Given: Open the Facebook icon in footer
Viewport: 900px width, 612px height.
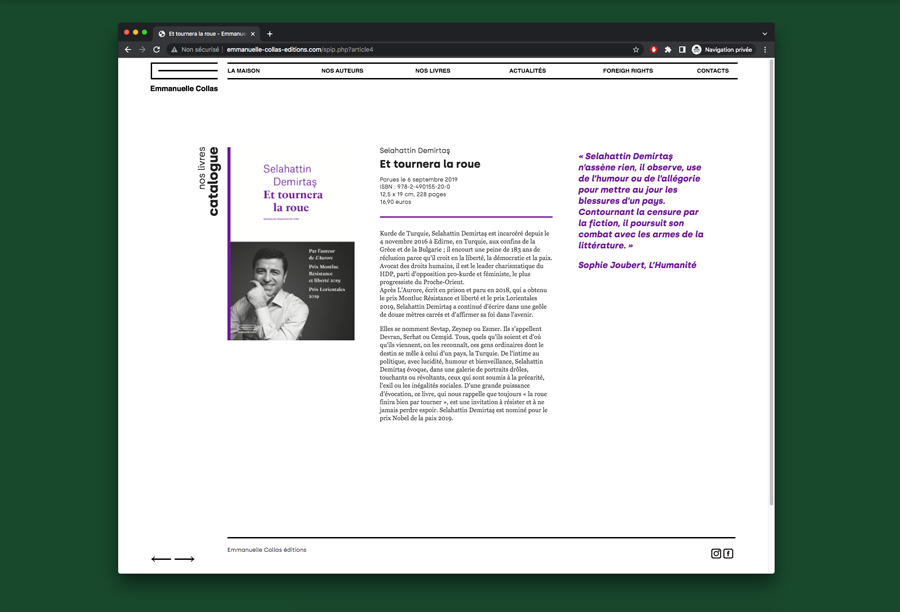Looking at the screenshot, I should (728, 553).
